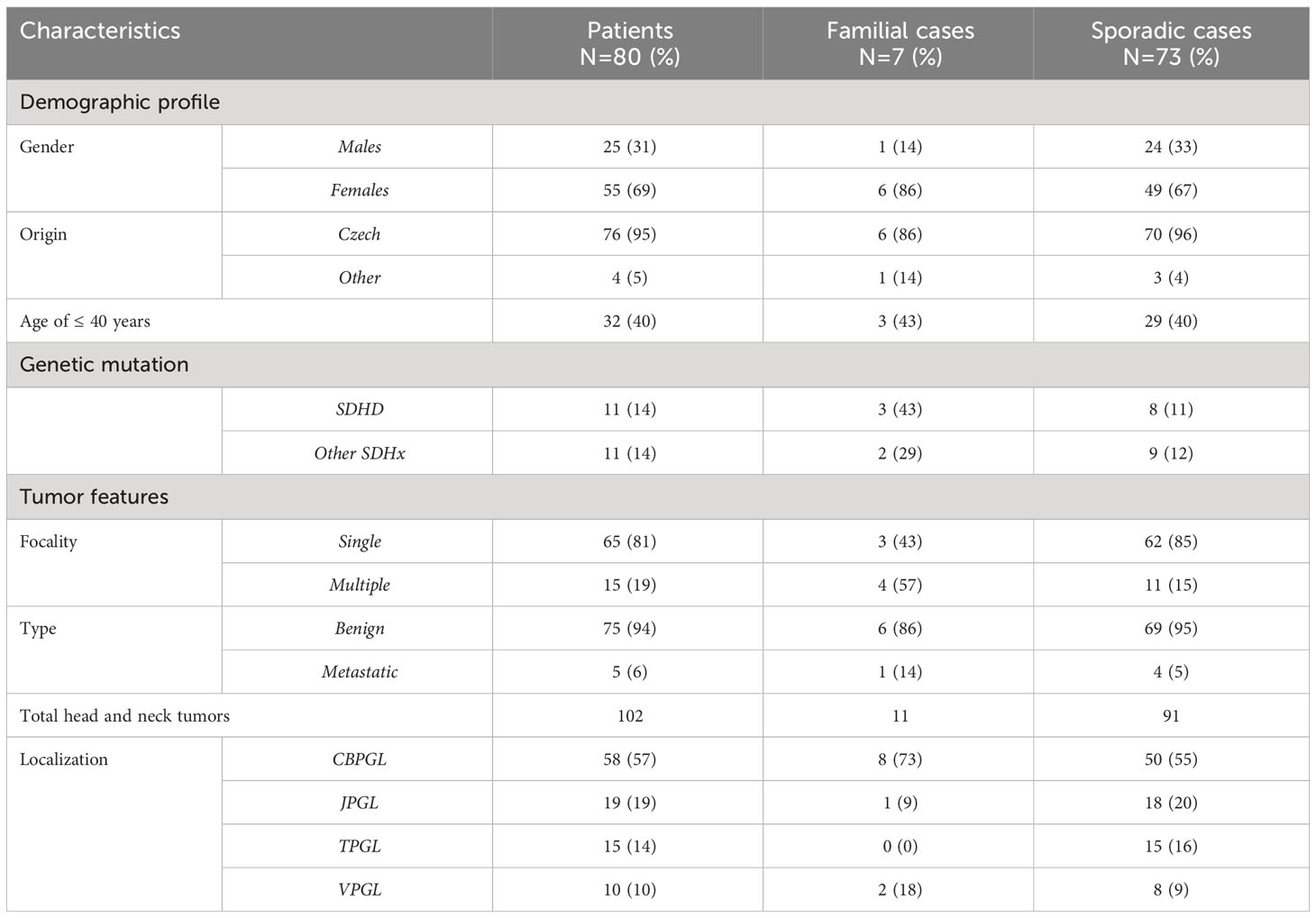Click the Czech origin row label
Screen dimensions: 1316x918
[359, 234]
